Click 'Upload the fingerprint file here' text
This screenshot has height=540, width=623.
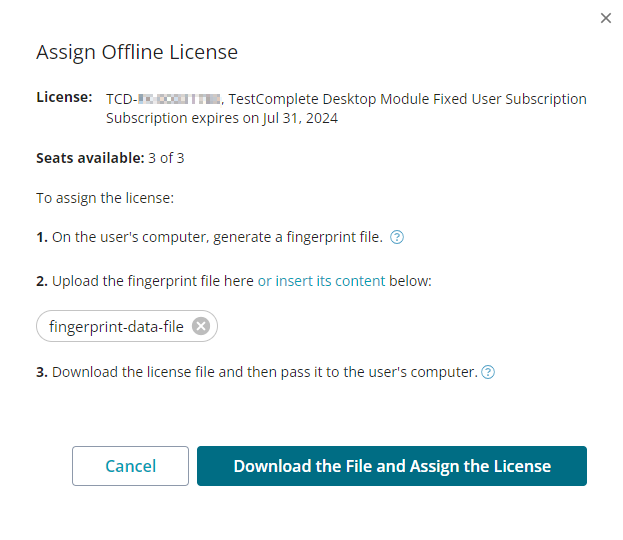(x=152, y=281)
